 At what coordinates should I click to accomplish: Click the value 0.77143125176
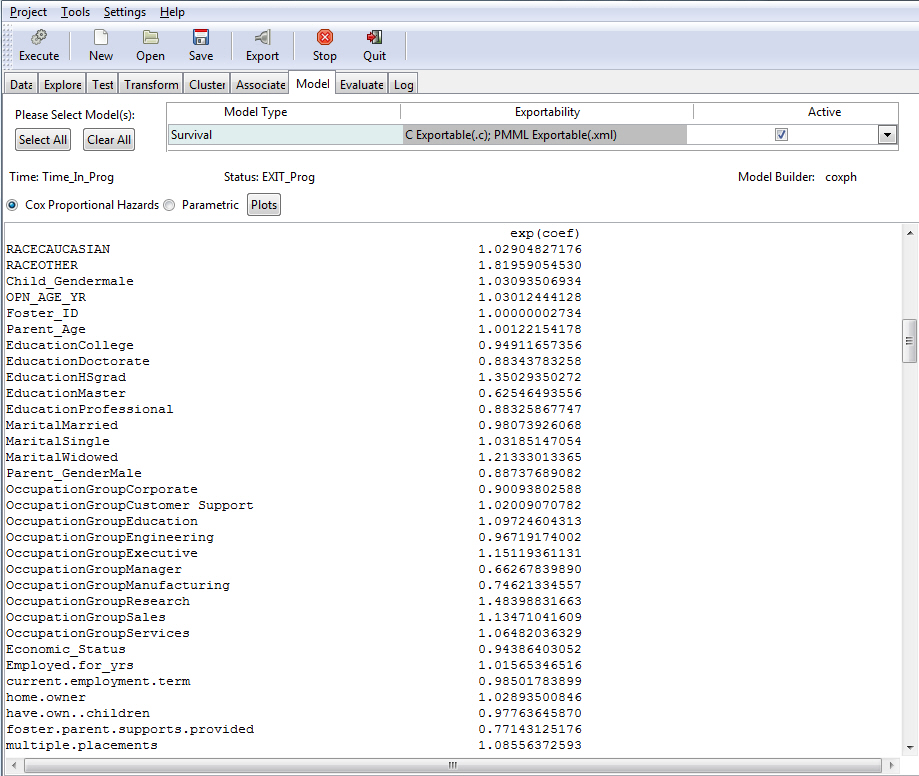(530, 729)
